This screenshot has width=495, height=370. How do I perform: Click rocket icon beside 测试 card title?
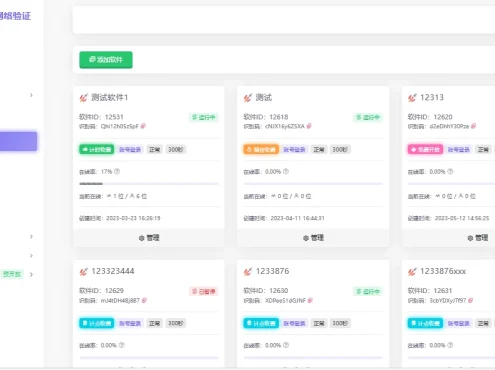pos(248,98)
